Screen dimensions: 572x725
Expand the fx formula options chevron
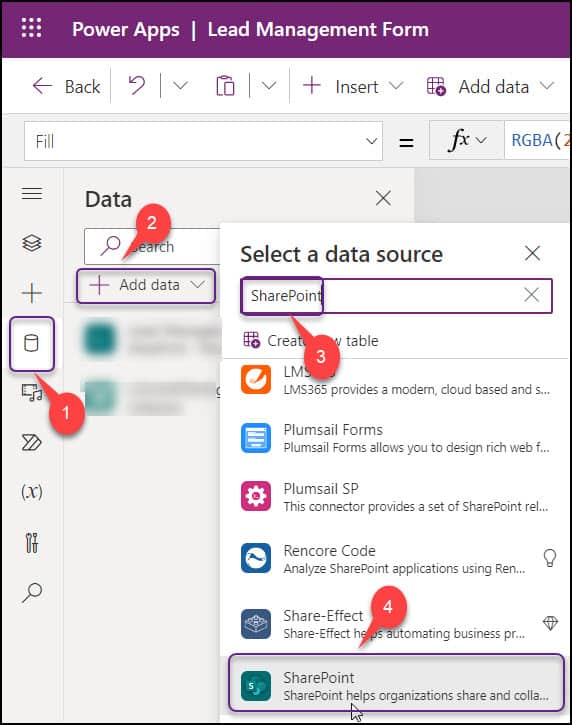coord(481,140)
